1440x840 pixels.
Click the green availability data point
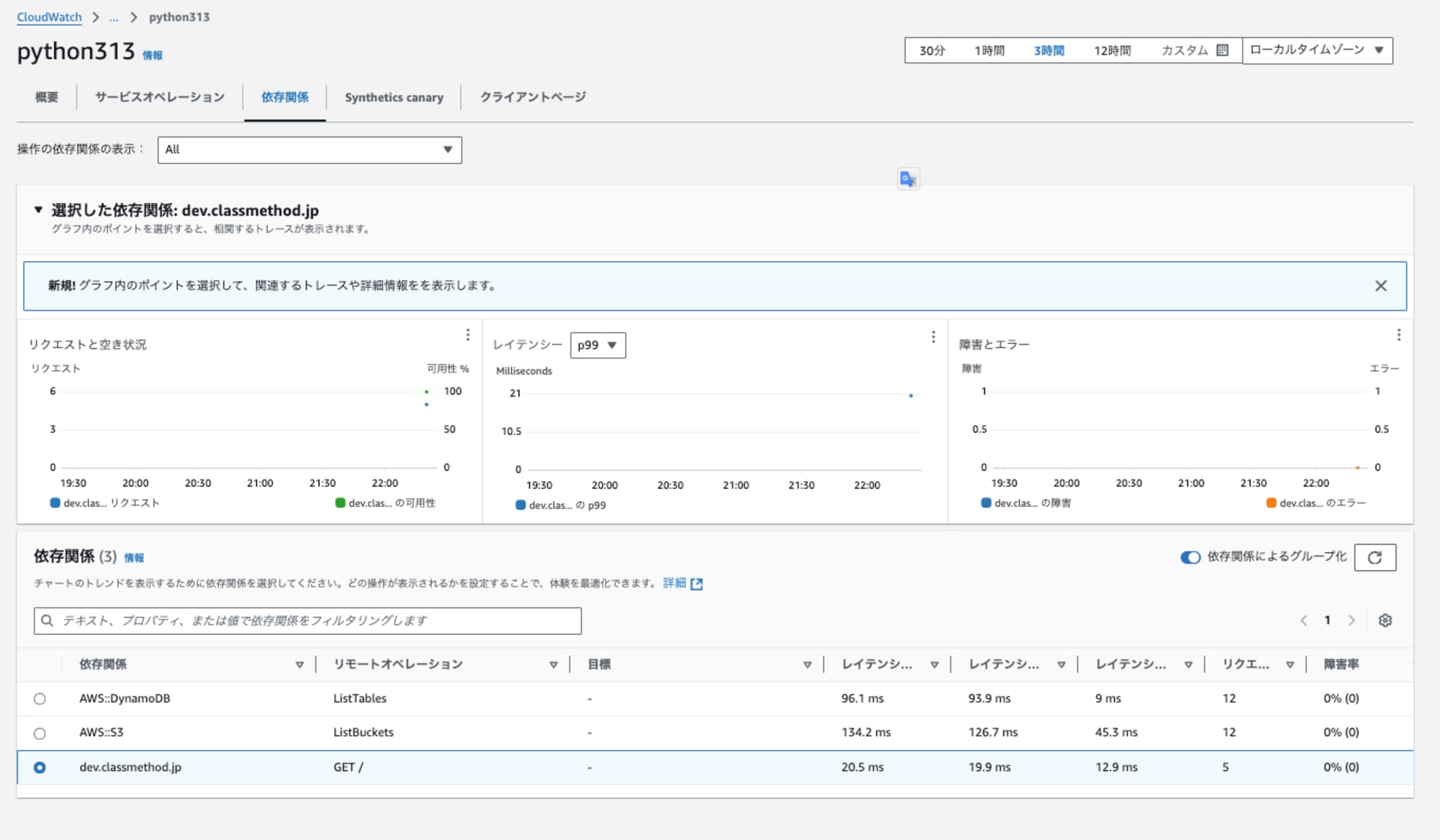coord(426,392)
